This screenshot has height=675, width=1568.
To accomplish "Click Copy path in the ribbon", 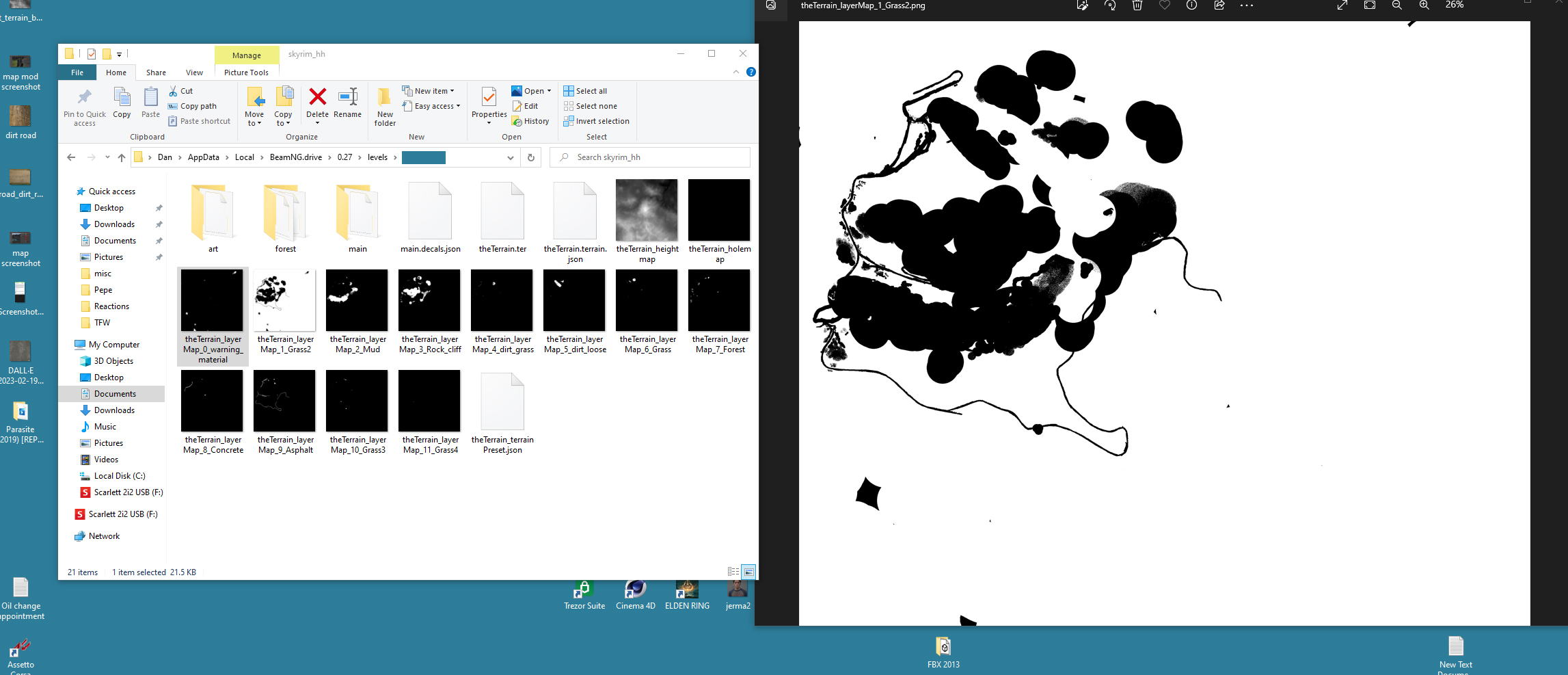I will point(192,106).
